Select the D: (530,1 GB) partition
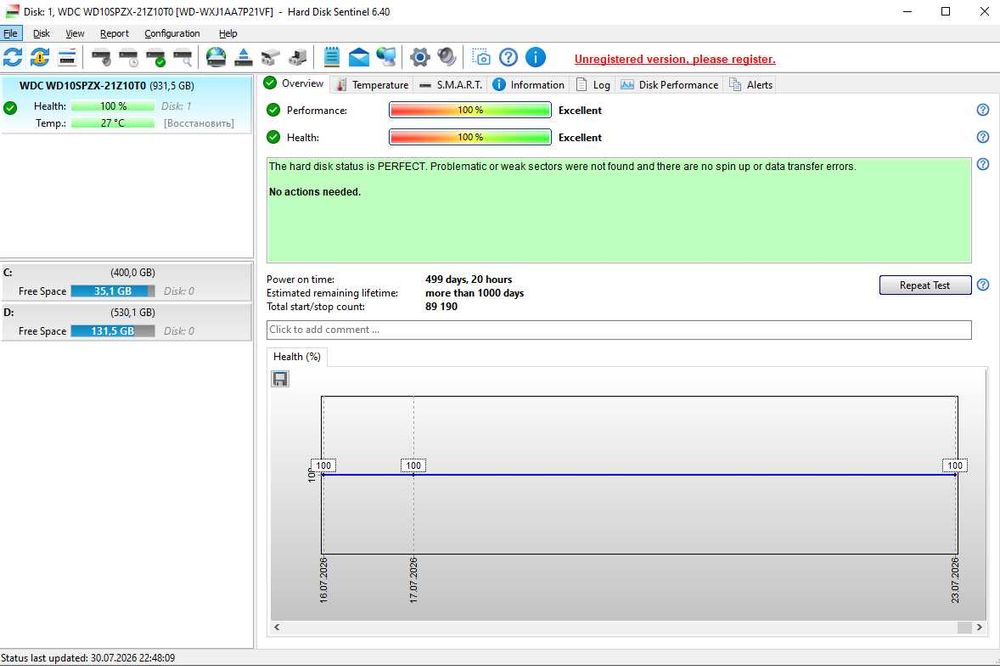The image size is (1000, 666). click(x=126, y=322)
